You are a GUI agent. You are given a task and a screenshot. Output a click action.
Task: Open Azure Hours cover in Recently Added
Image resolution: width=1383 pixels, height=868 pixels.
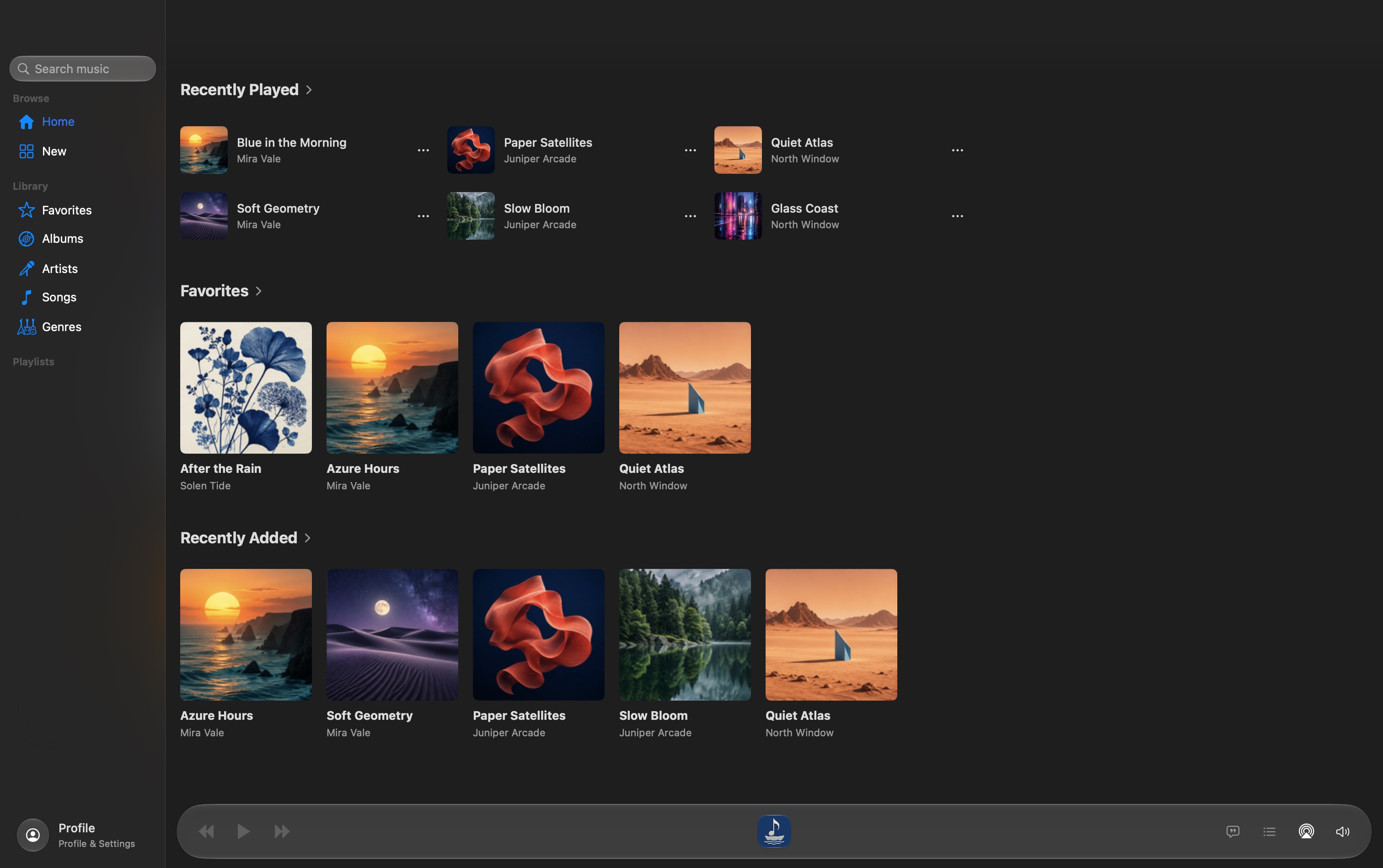click(246, 634)
